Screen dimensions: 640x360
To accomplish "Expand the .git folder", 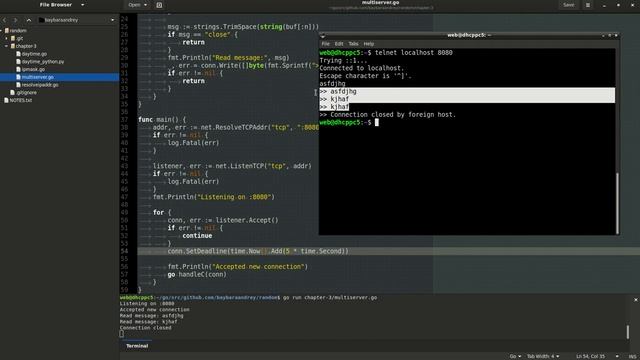I will point(7,38).
